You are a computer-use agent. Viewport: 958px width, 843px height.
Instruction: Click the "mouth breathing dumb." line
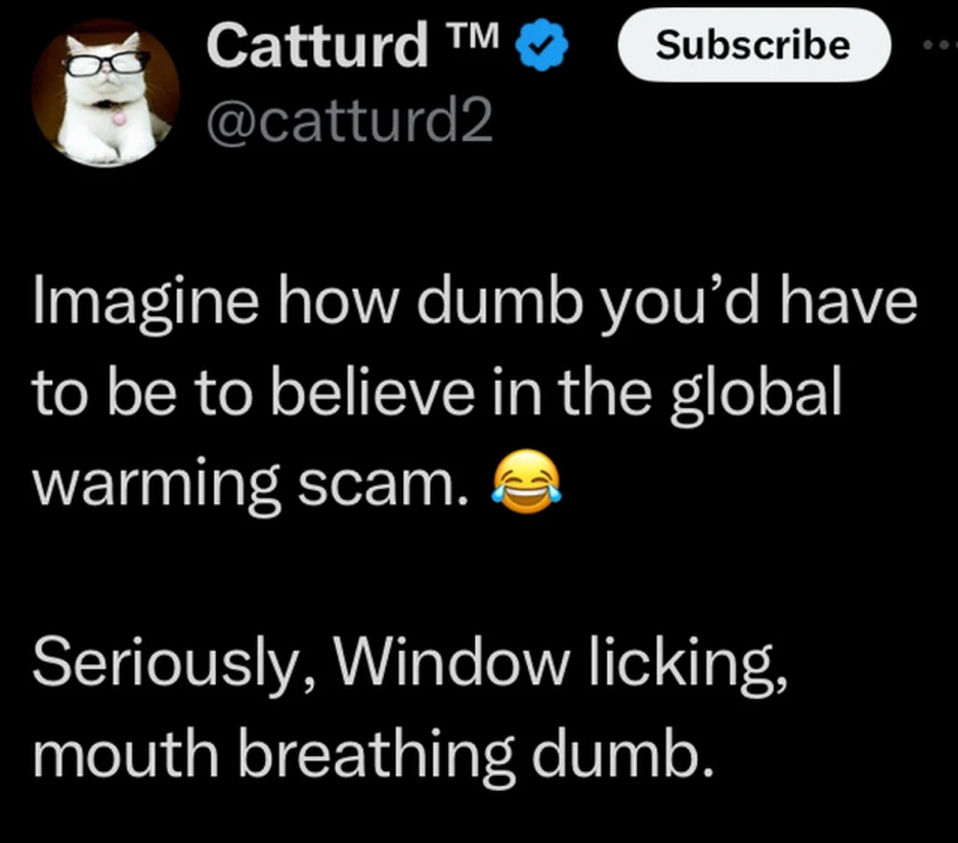[x=373, y=753]
